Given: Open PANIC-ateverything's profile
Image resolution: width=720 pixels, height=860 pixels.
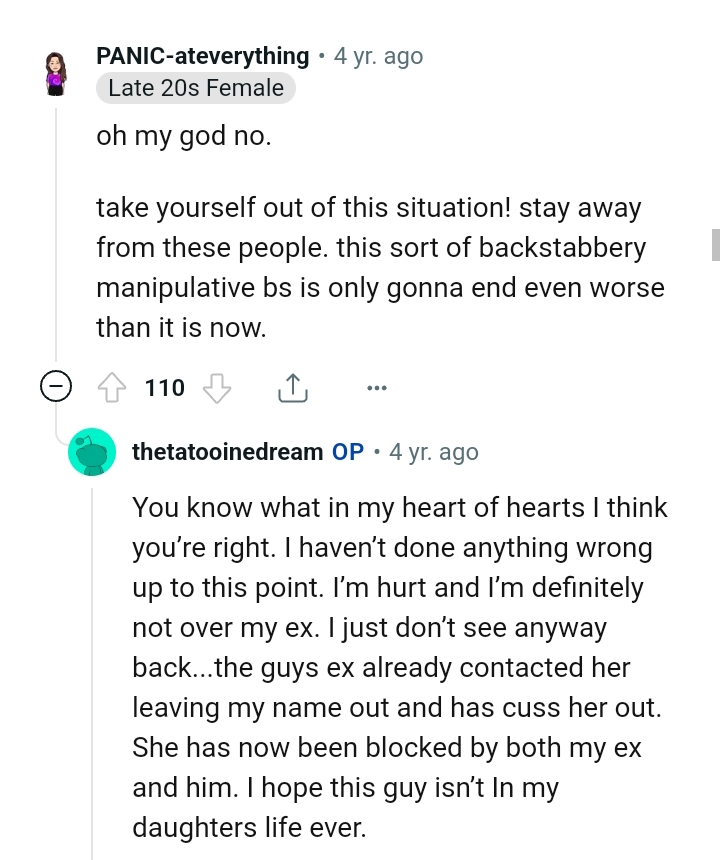Looking at the screenshot, I should coord(202,56).
